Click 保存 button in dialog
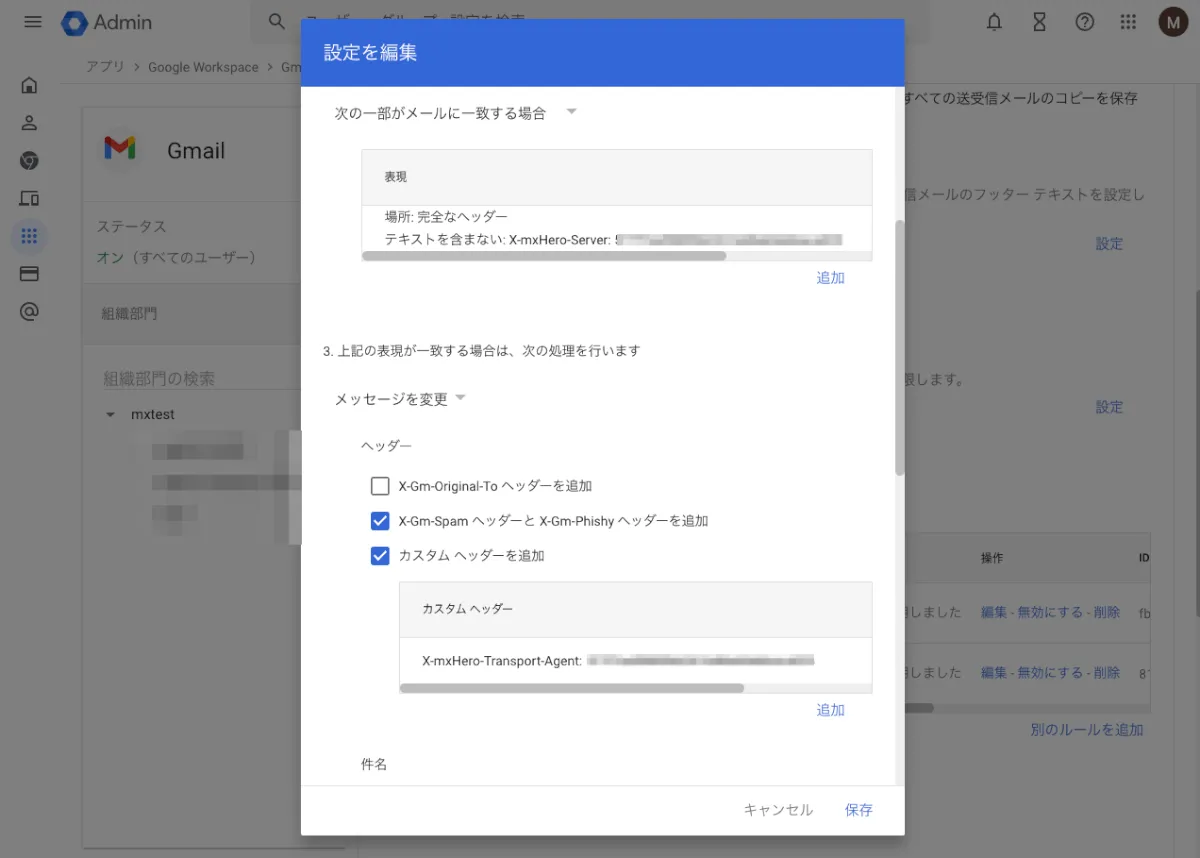Screen dimensions: 1200x858 (x=859, y=810)
